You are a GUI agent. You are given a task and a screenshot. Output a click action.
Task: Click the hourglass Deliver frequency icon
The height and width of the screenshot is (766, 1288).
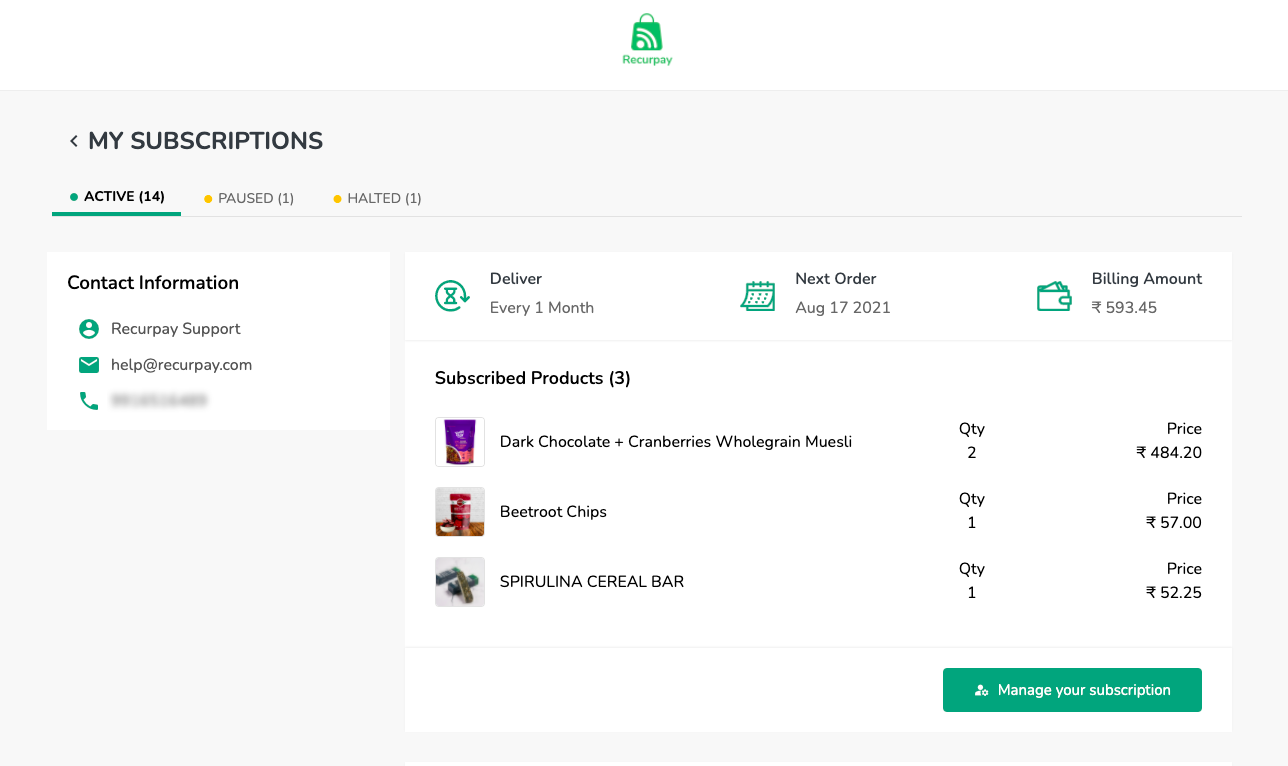point(451,295)
